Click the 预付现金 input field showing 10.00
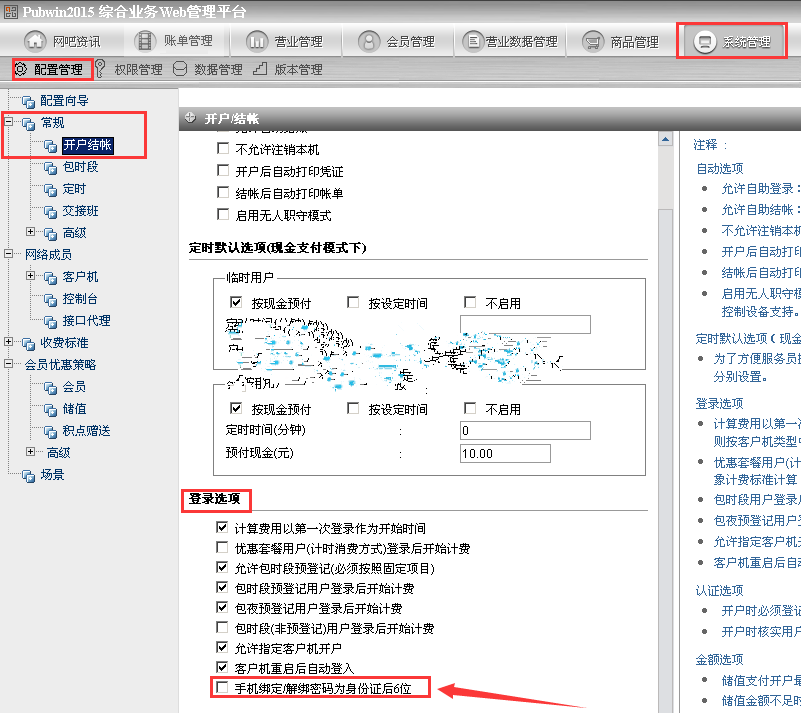Screen dimensions: 801x713 click(505, 454)
